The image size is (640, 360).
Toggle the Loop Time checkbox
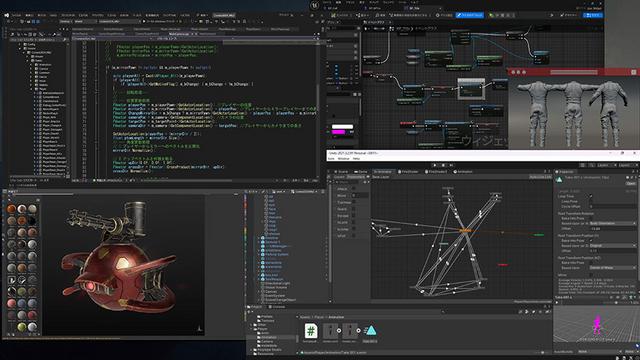[591, 196]
